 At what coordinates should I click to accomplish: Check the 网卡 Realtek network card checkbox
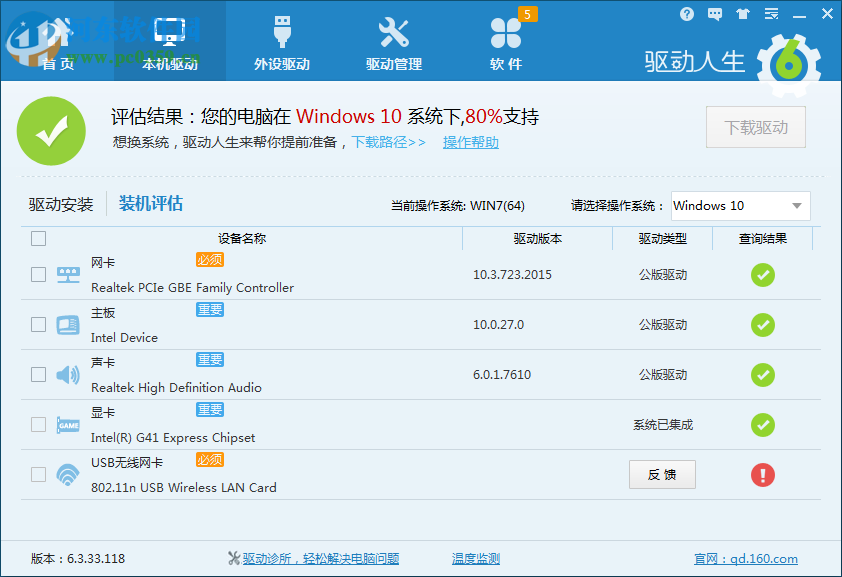coord(38,274)
